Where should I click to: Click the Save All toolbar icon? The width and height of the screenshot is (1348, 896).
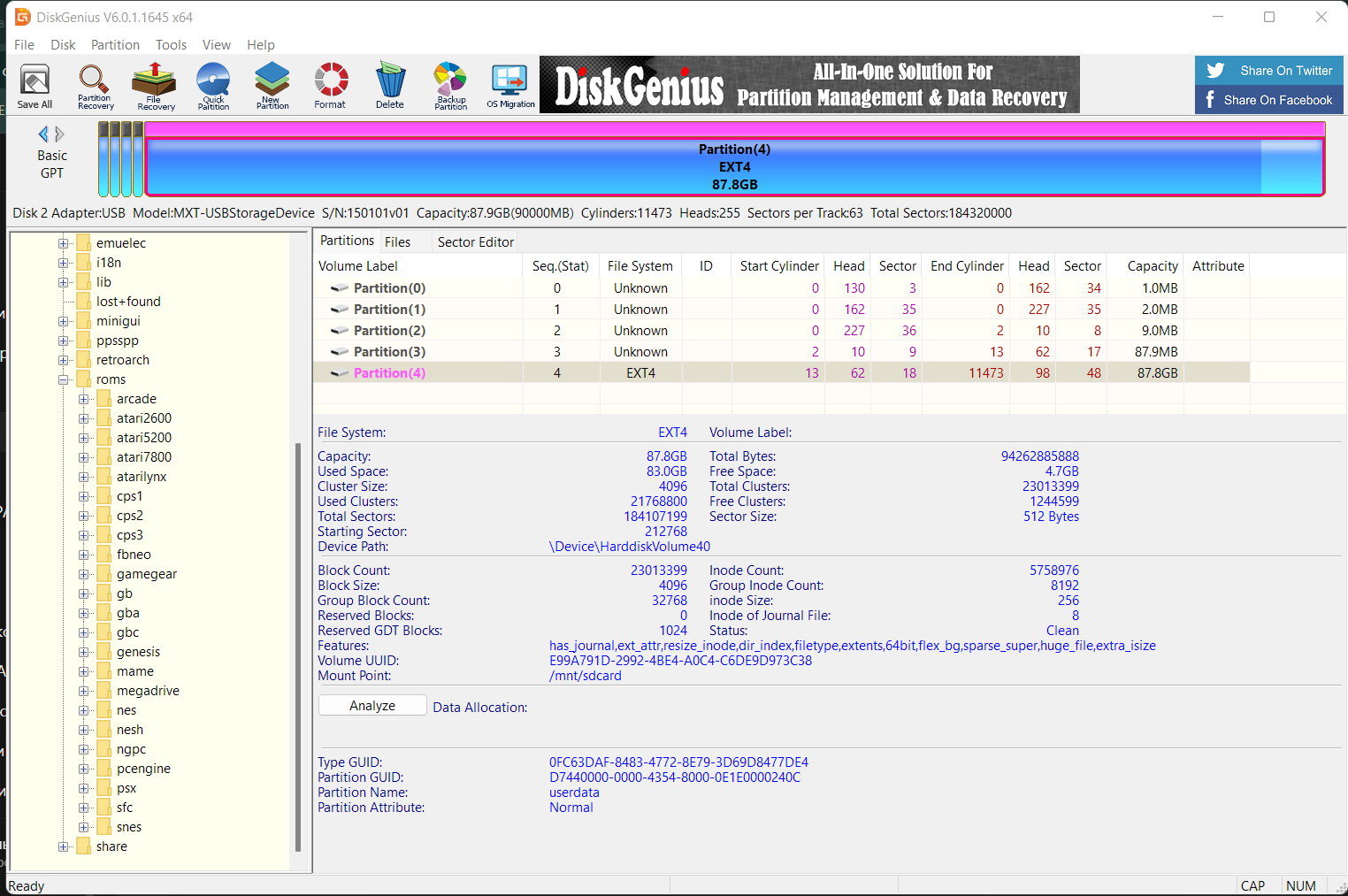tap(34, 86)
